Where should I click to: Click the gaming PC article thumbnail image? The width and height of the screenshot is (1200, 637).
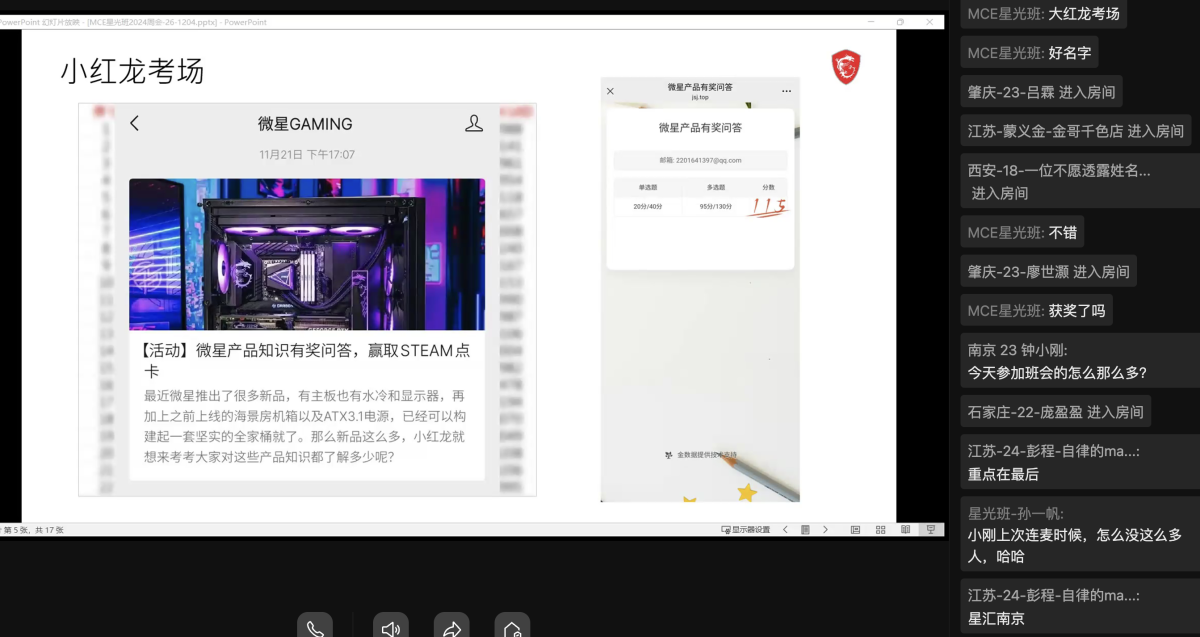click(x=306, y=254)
